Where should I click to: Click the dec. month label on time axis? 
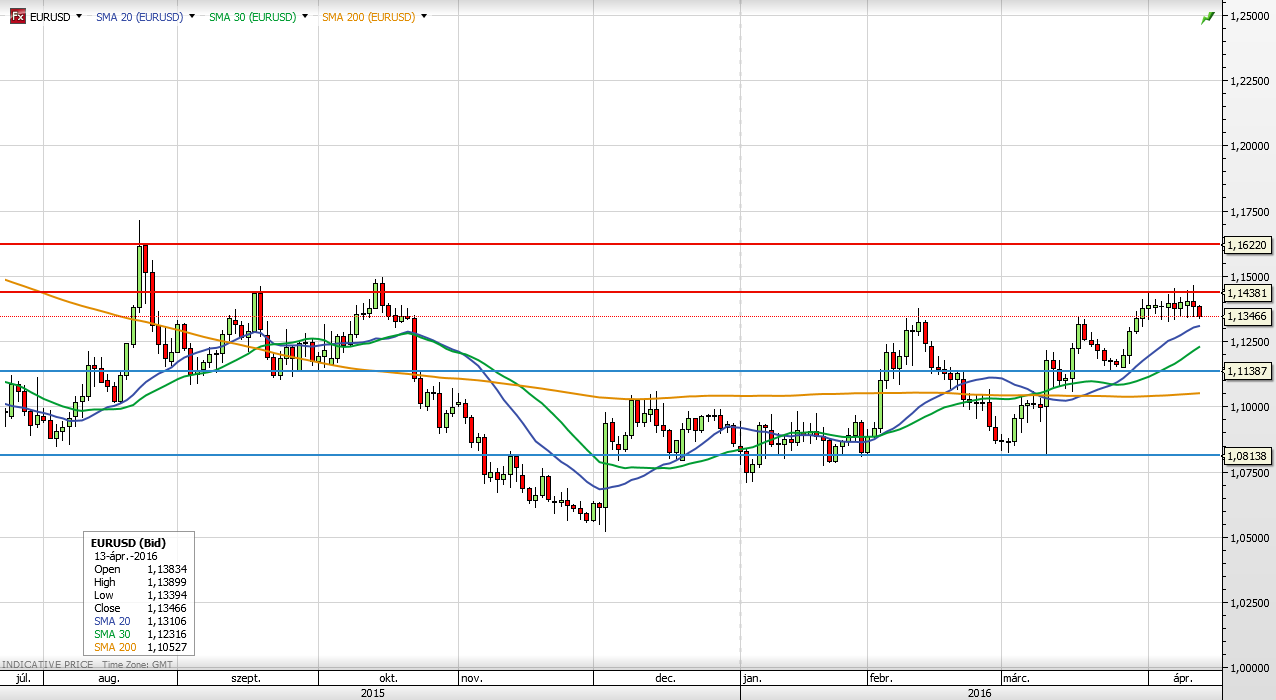click(x=665, y=678)
